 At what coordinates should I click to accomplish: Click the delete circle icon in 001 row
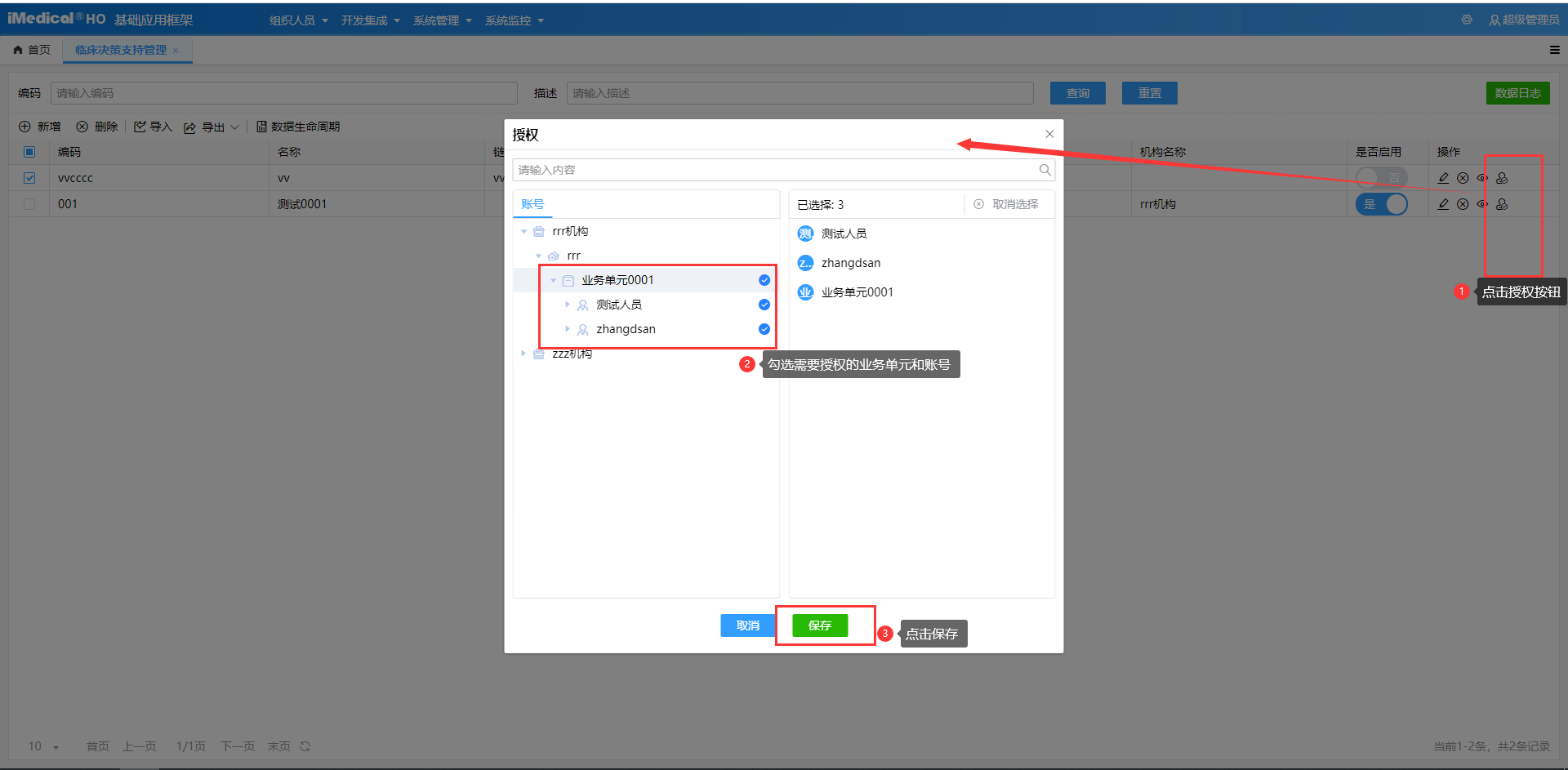point(1463,204)
